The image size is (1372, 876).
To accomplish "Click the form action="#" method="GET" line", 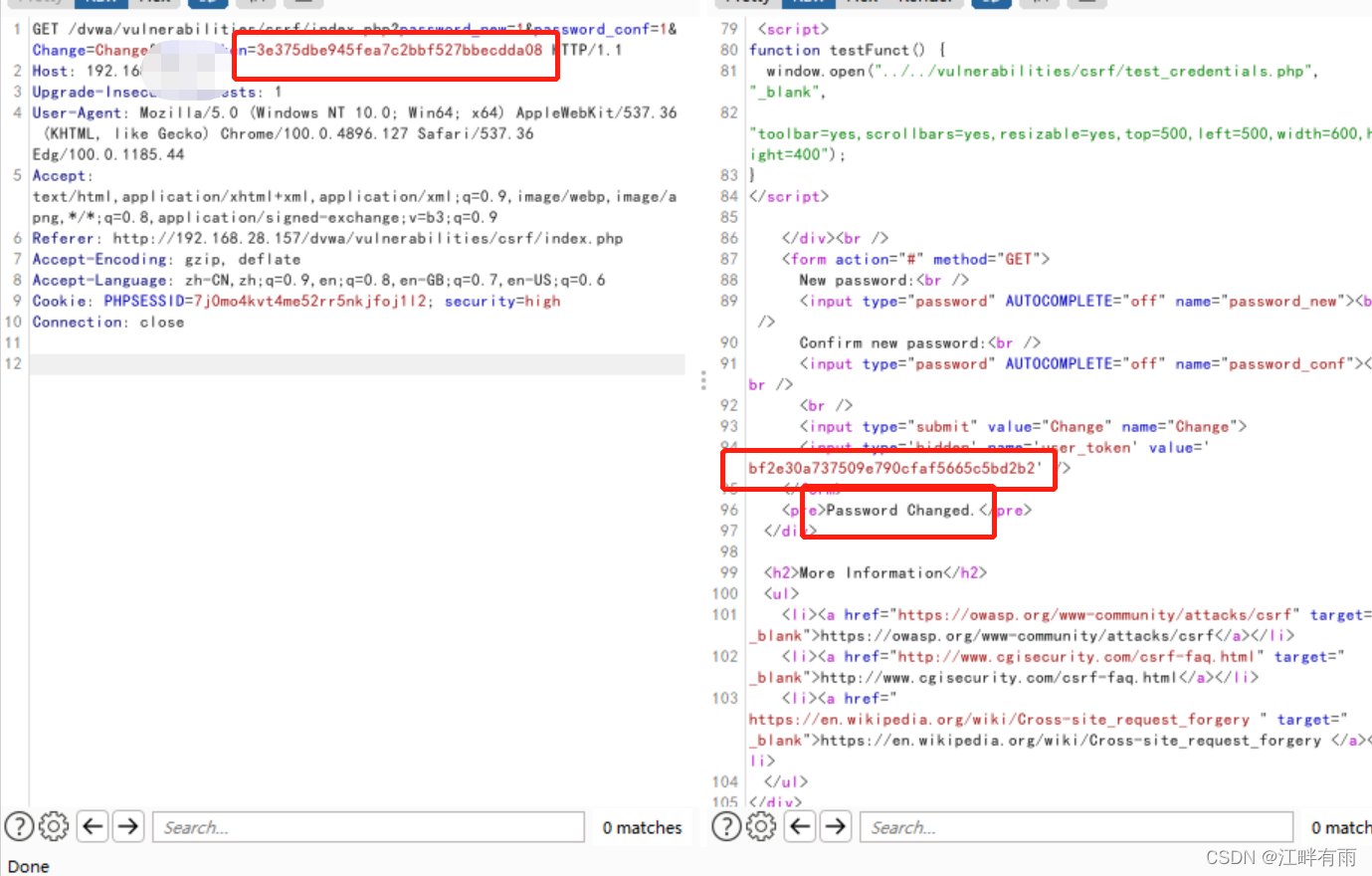I will pyautogui.click(x=915, y=259).
